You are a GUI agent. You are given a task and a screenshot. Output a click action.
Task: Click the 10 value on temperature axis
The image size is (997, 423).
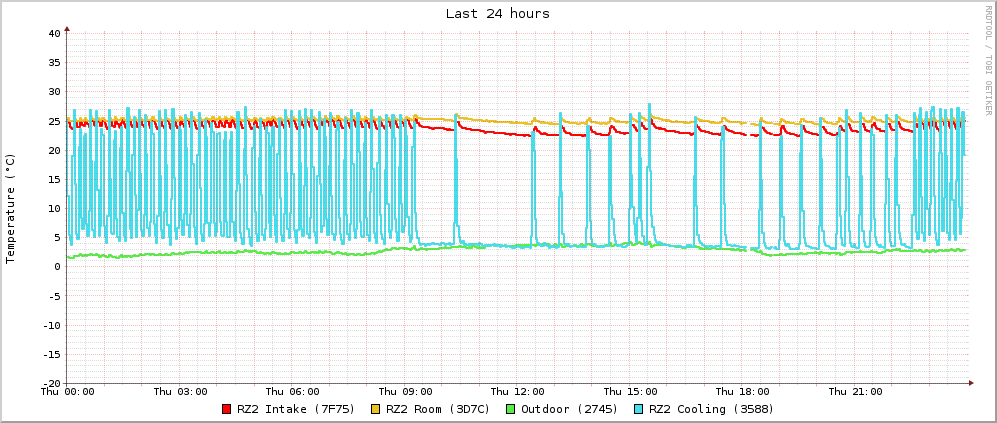pos(53,209)
